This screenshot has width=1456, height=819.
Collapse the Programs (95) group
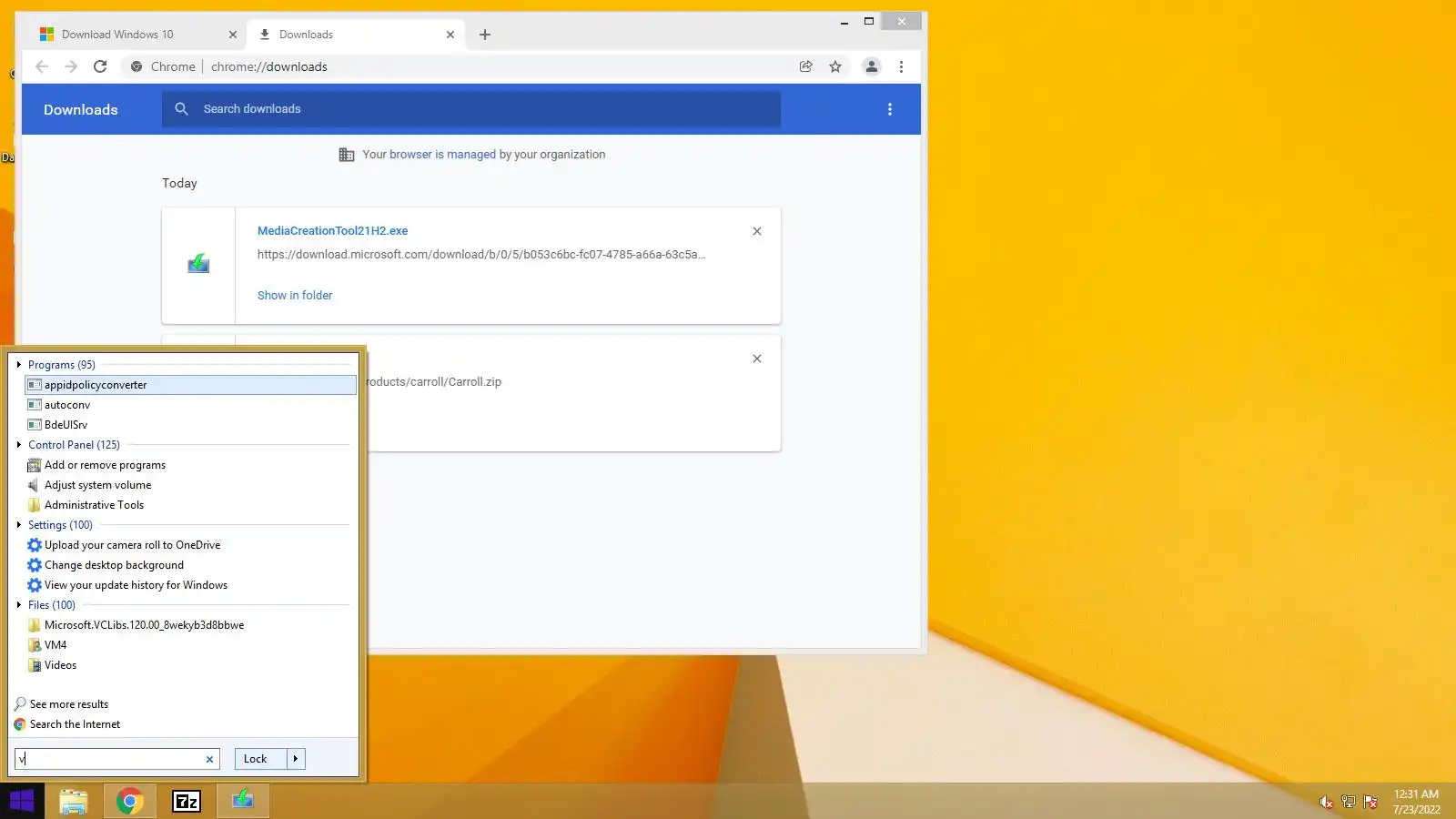click(19, 365)
